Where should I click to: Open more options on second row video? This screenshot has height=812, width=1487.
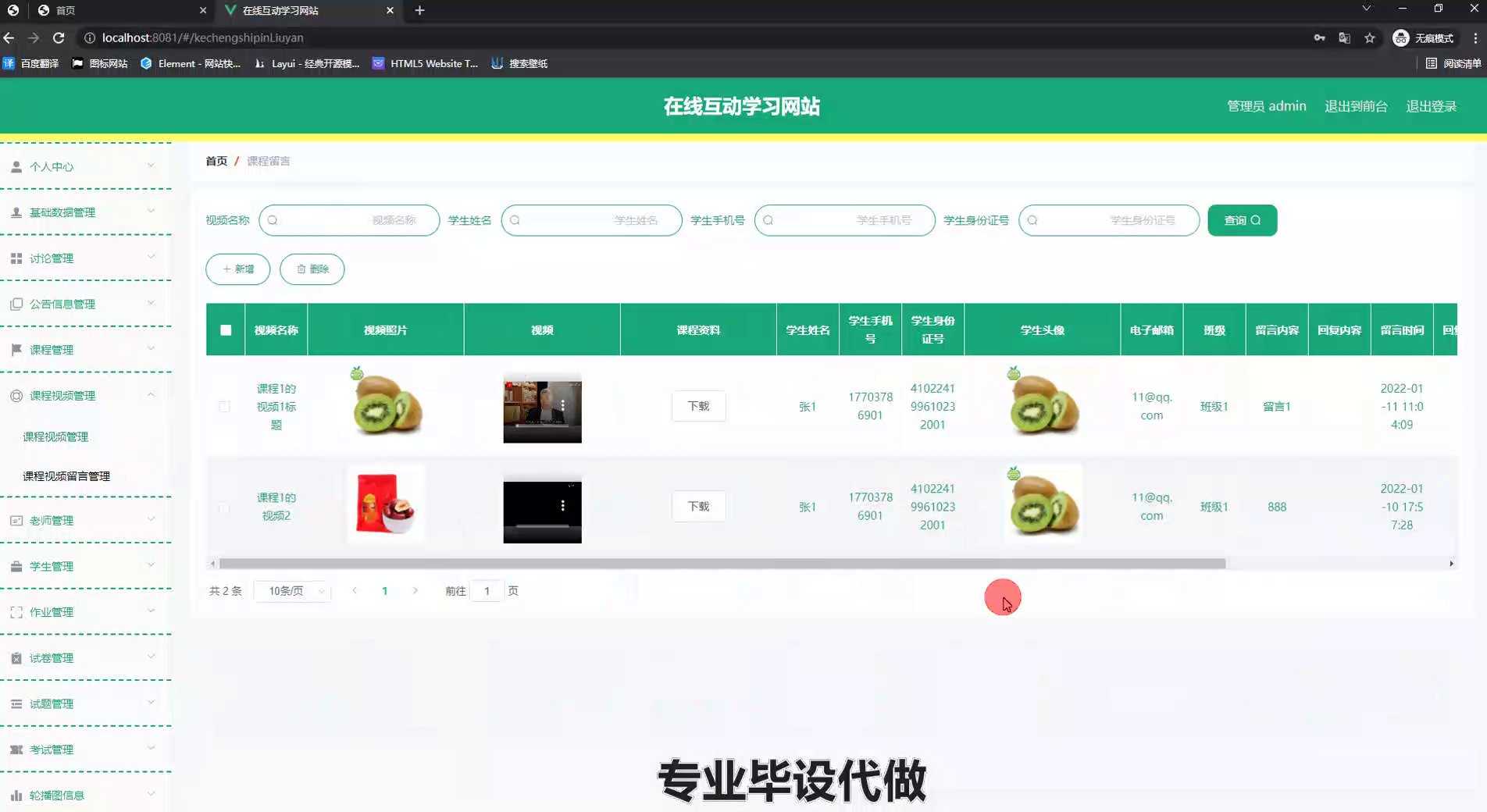click(562, 505)
